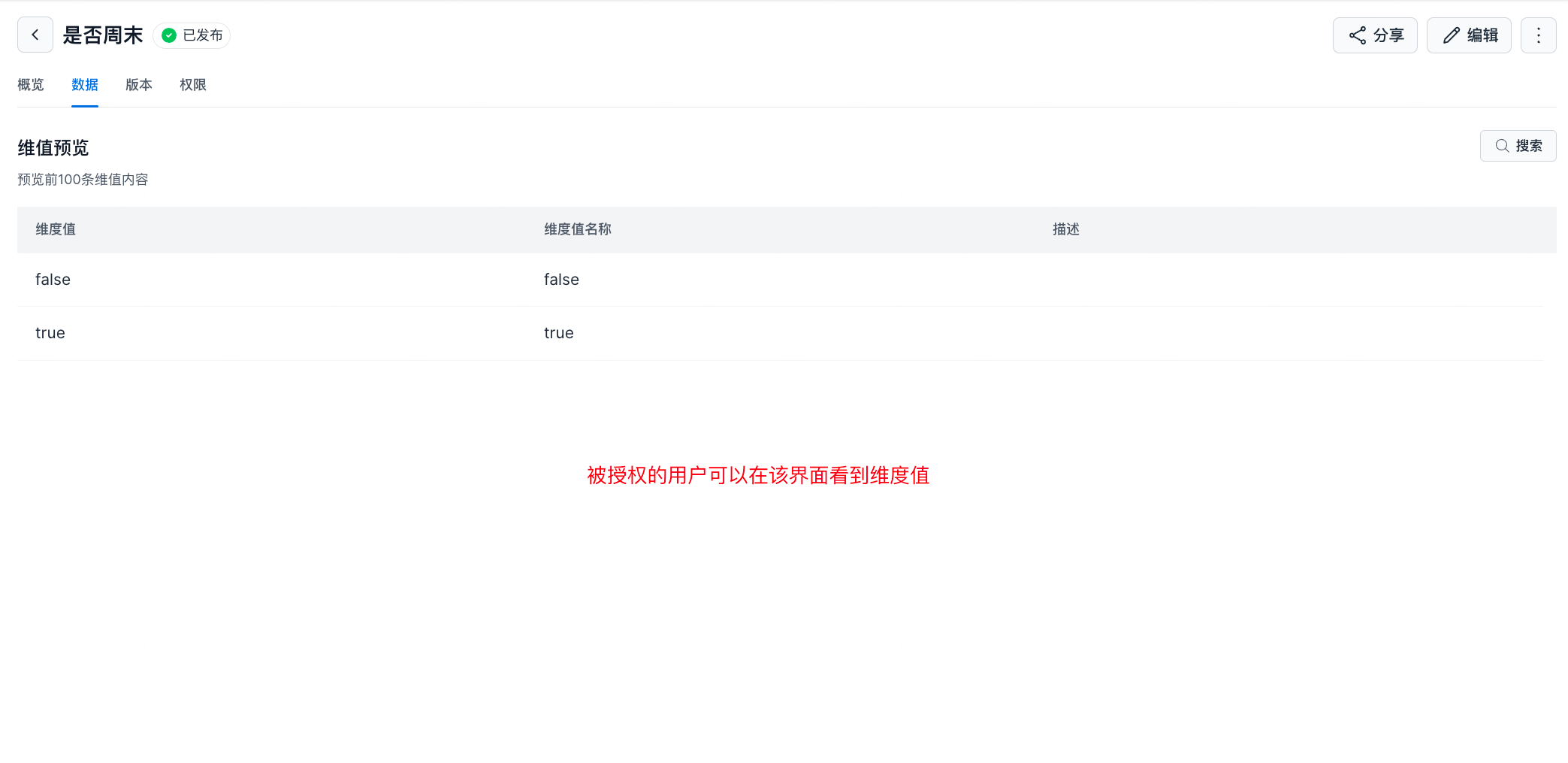
Task: Click the 描述 column header
Action: point(1065,229)
